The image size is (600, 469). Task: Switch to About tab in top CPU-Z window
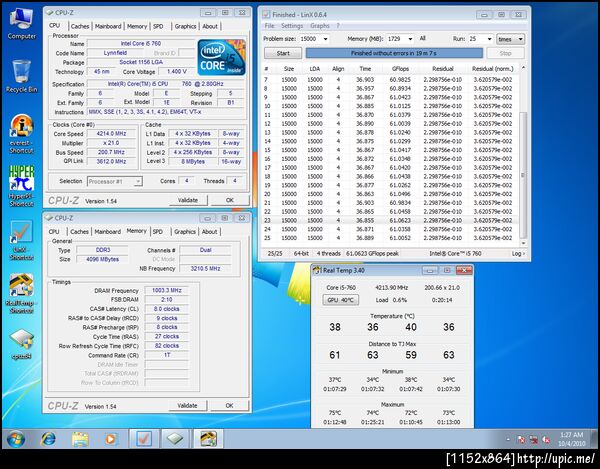coord(210,26)
